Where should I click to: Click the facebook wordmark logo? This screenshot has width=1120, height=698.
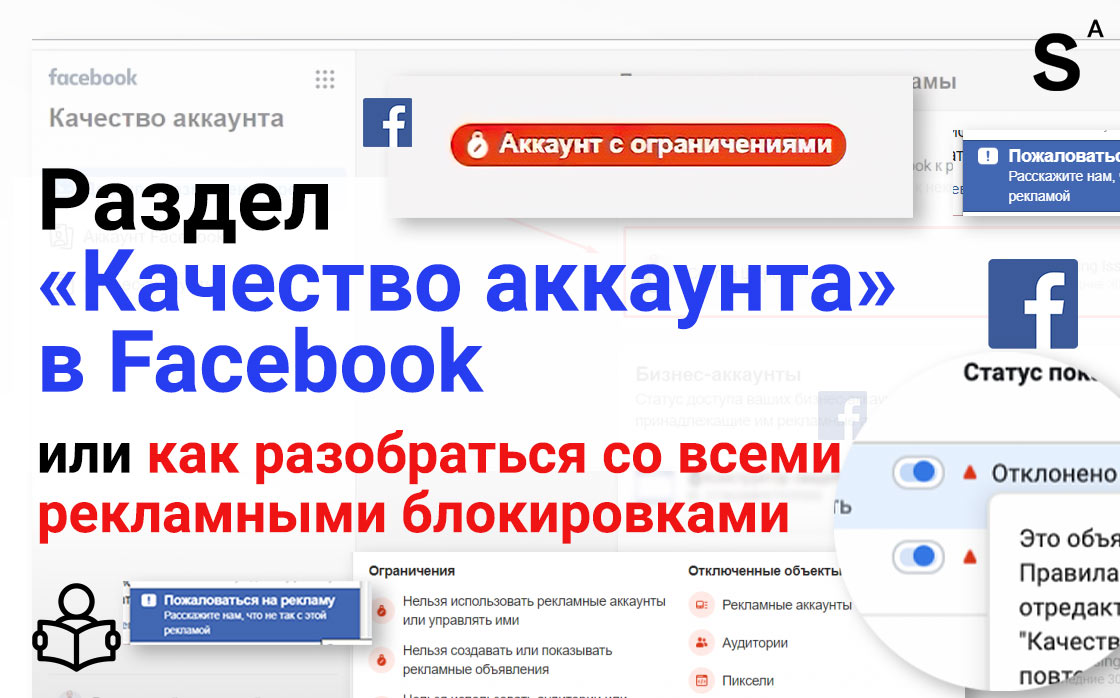coord(93,77)
